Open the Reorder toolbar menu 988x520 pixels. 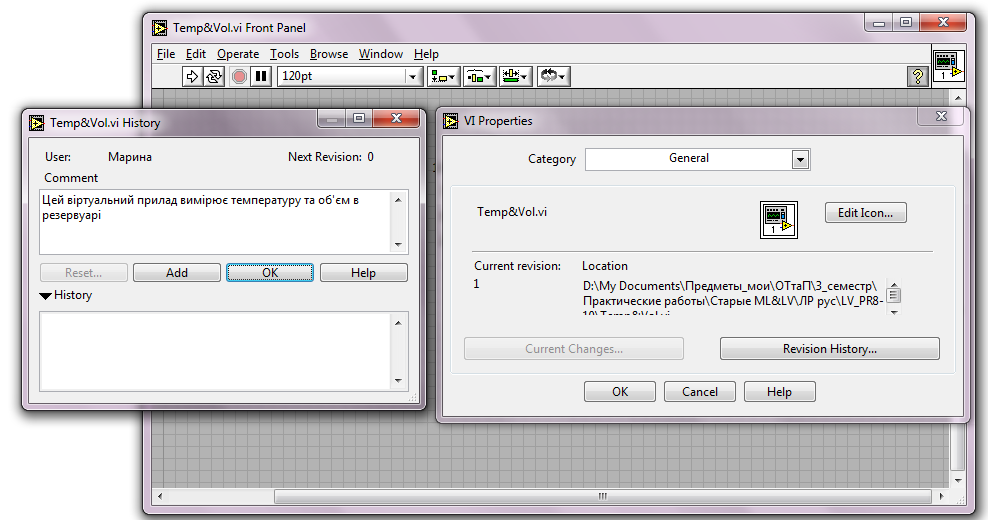tap(553, 76)
